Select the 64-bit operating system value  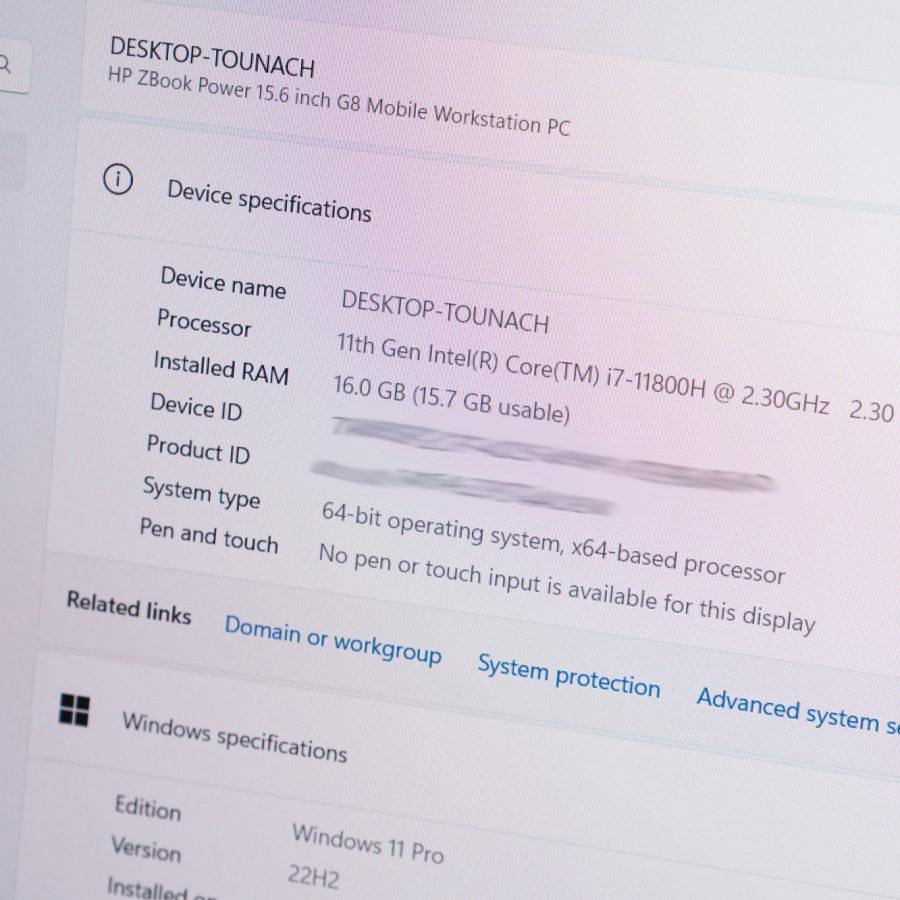553,543
